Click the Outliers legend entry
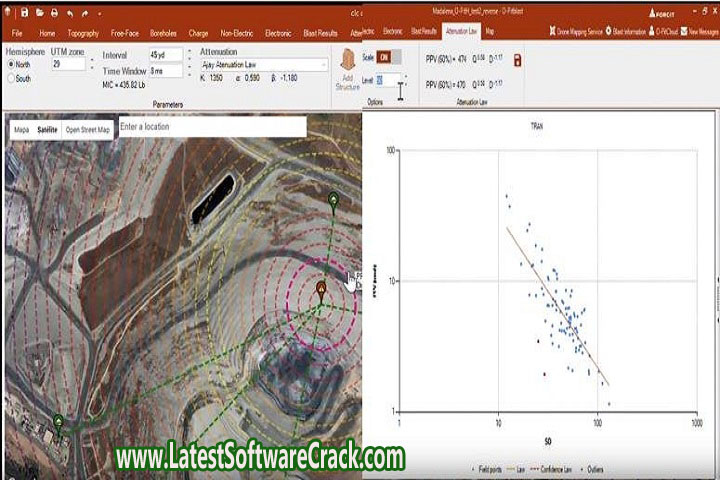 (592, 469)
